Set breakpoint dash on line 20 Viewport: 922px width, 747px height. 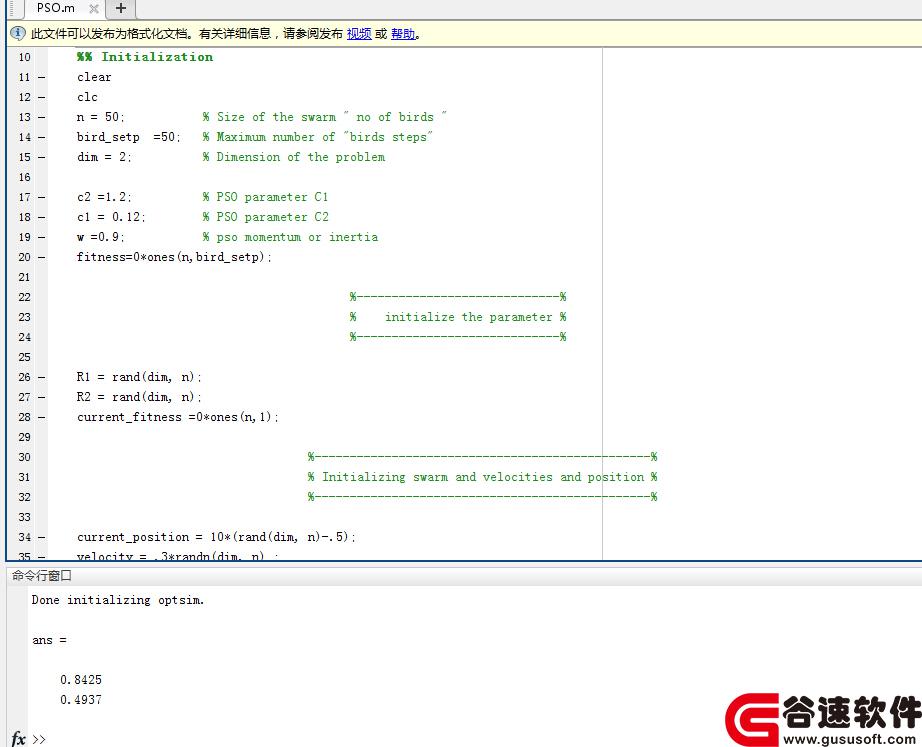pos(42,257)
